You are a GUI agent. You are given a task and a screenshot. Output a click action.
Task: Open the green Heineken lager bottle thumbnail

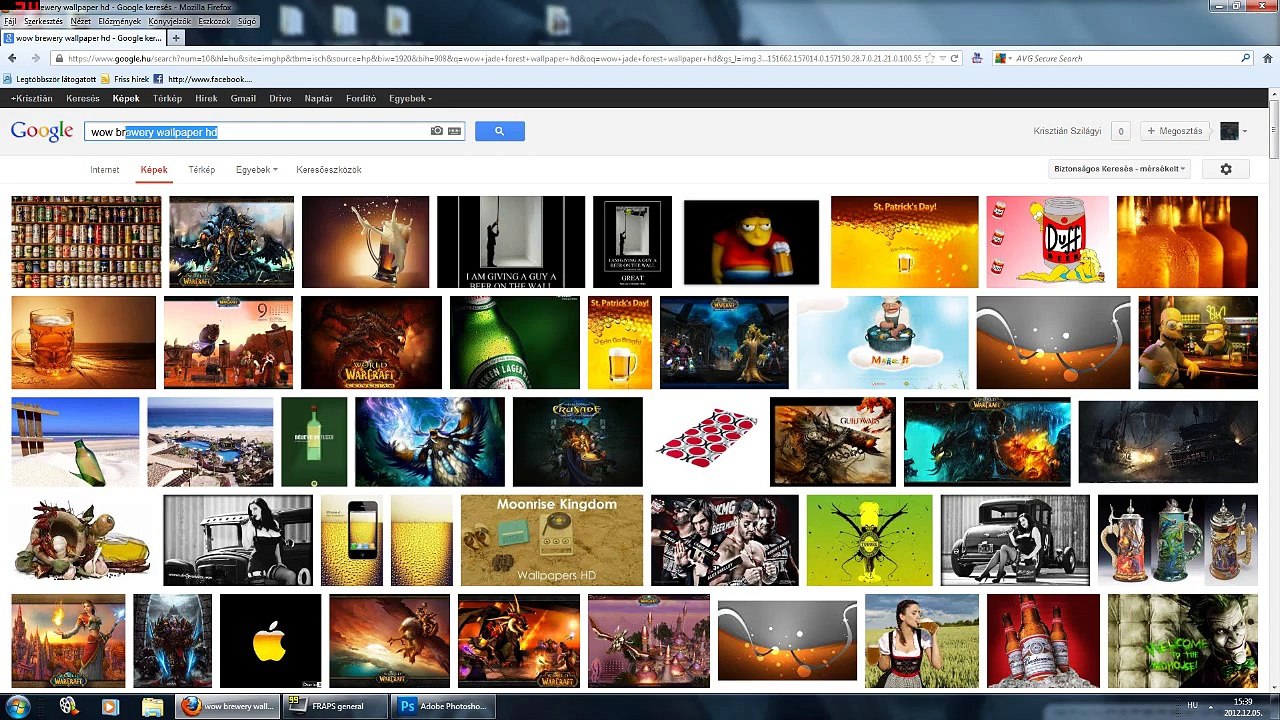[514, 342]
